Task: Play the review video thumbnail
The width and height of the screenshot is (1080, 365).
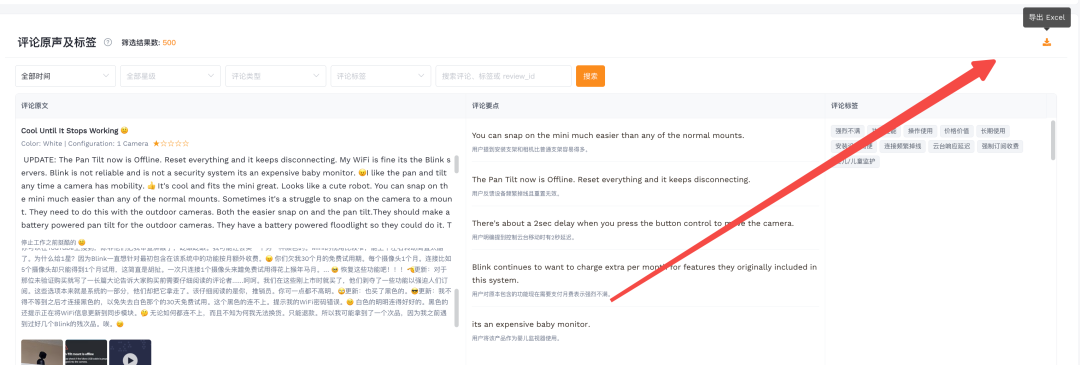Action: (x=130, y=352)
